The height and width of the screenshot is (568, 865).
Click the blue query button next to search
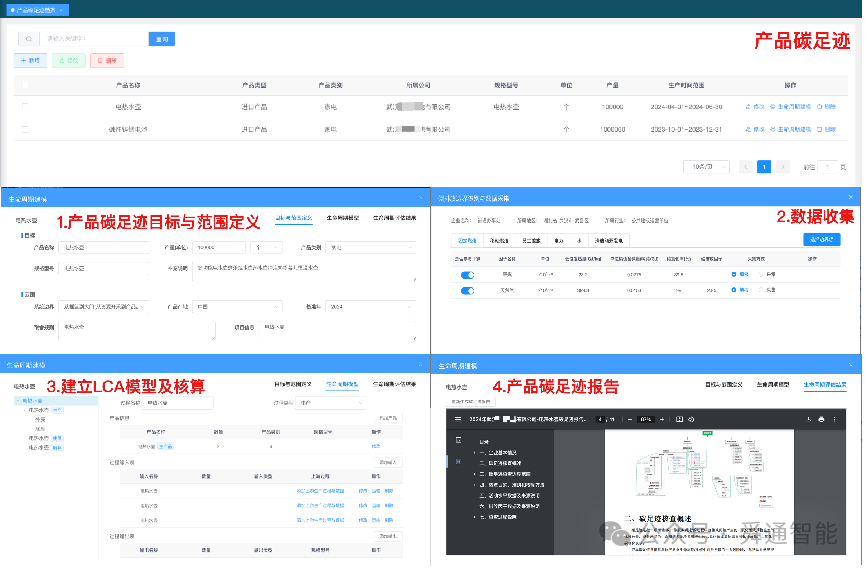(x=162, y=39)
